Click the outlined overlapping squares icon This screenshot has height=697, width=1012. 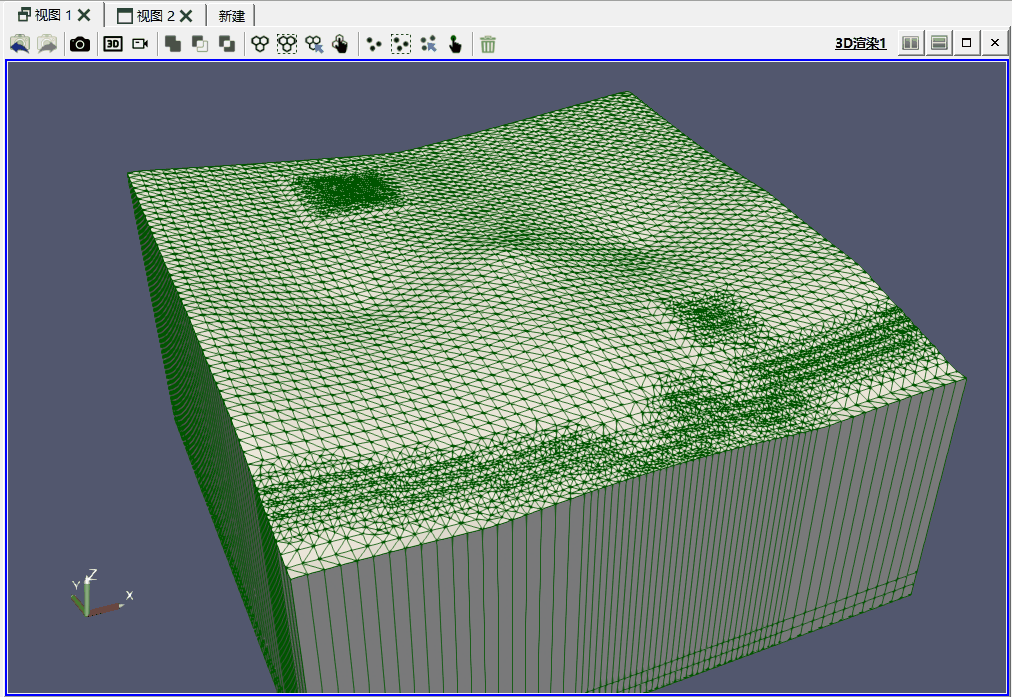[200, 44]
